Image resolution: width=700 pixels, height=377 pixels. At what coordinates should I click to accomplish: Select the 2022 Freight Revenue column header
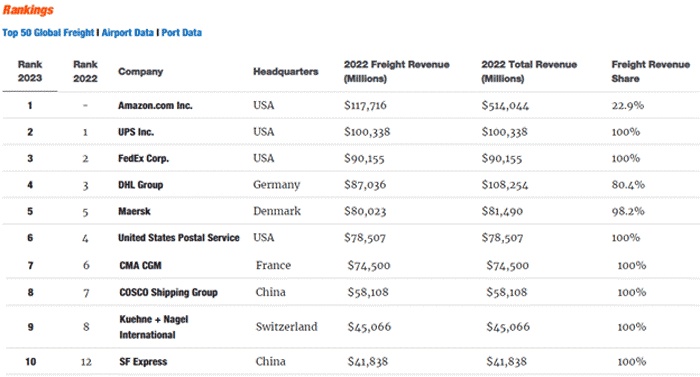(x=396, y=71)
